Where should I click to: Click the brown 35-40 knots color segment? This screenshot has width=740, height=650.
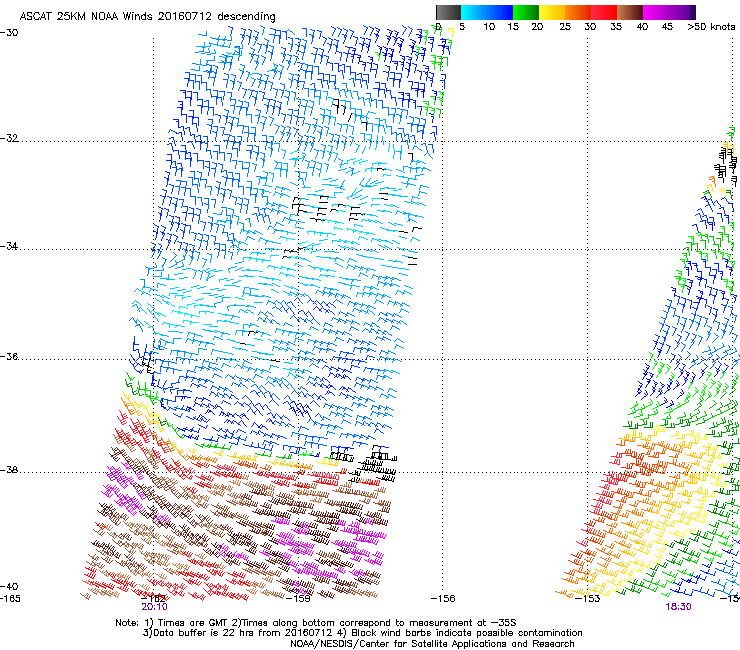(630, 12)
